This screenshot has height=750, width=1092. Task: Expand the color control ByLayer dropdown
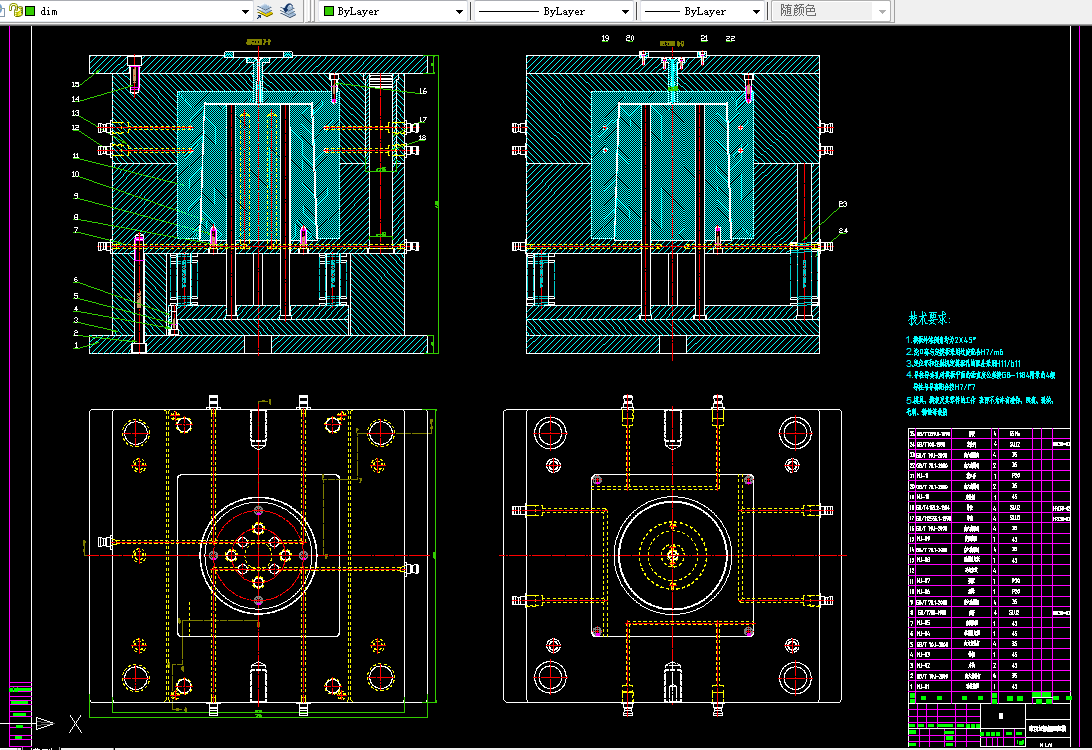click(x=460, y=11)
